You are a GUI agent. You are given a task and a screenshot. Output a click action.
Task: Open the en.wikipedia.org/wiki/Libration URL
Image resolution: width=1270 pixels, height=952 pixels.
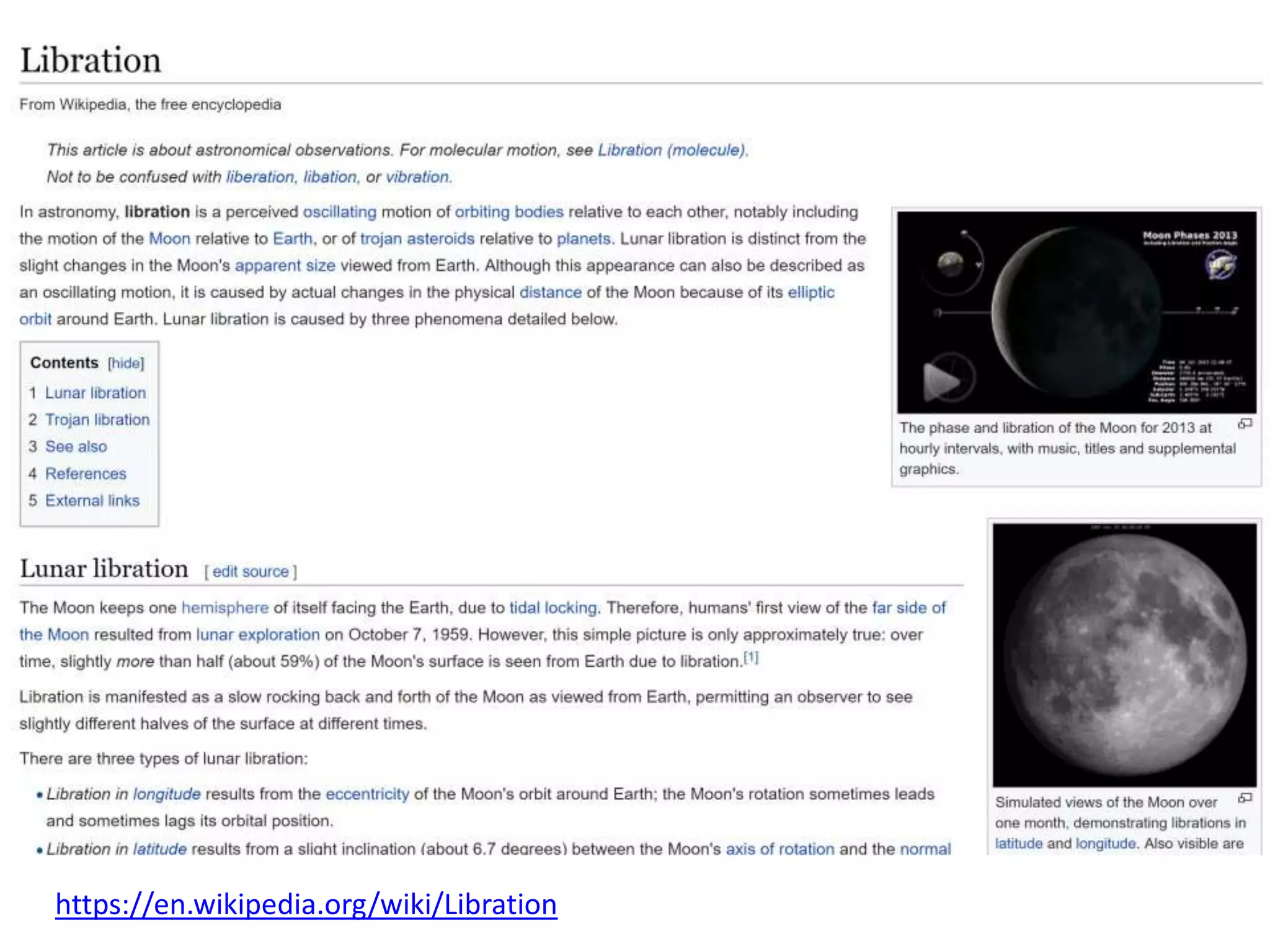tap(306, 904)
